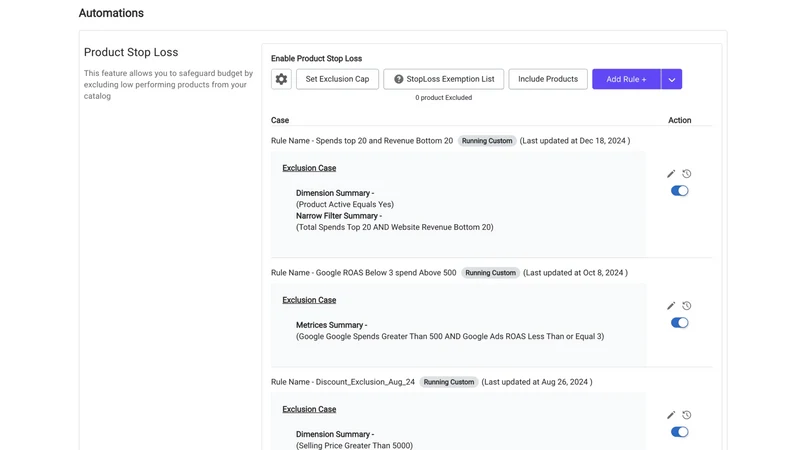
Task: Click Running Custom badge of Google ROAS rule
Action: pos(490,273)
